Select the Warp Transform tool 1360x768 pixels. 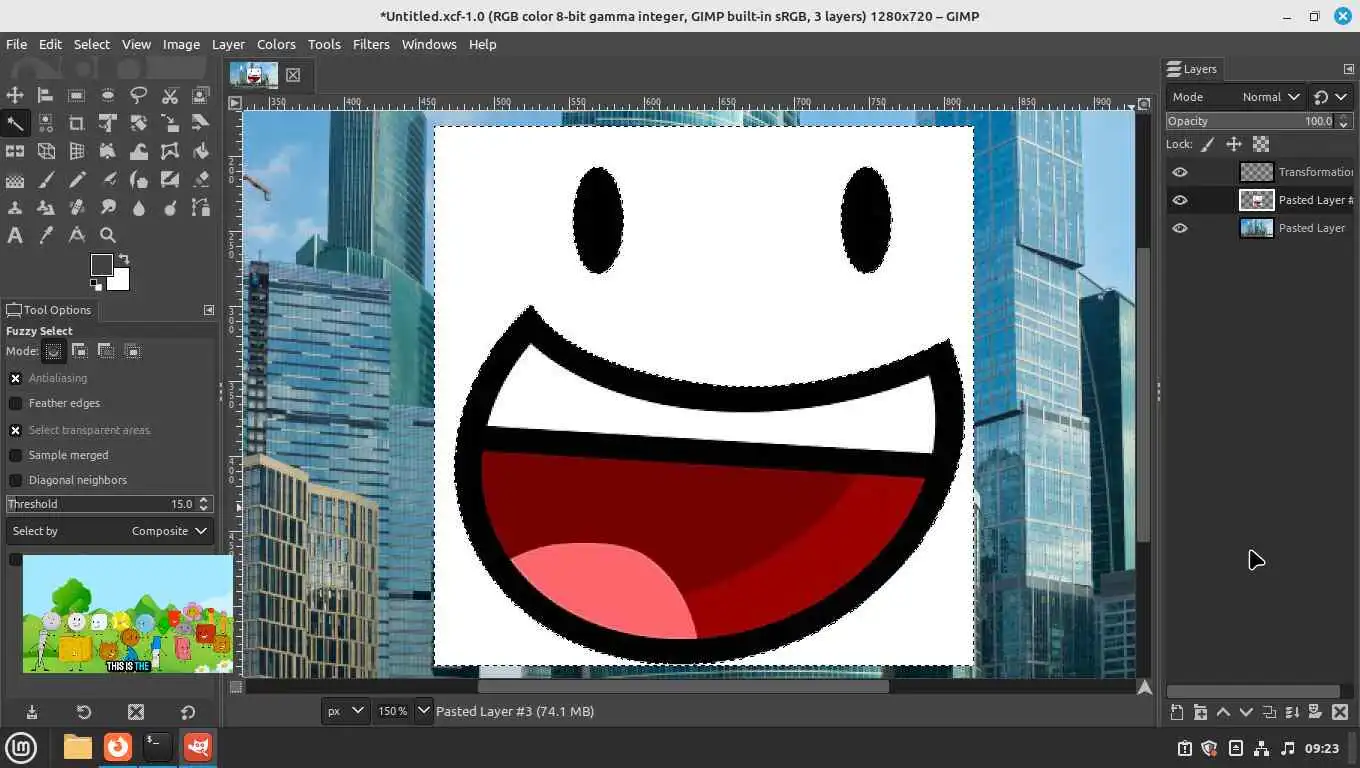click(139, 151)
